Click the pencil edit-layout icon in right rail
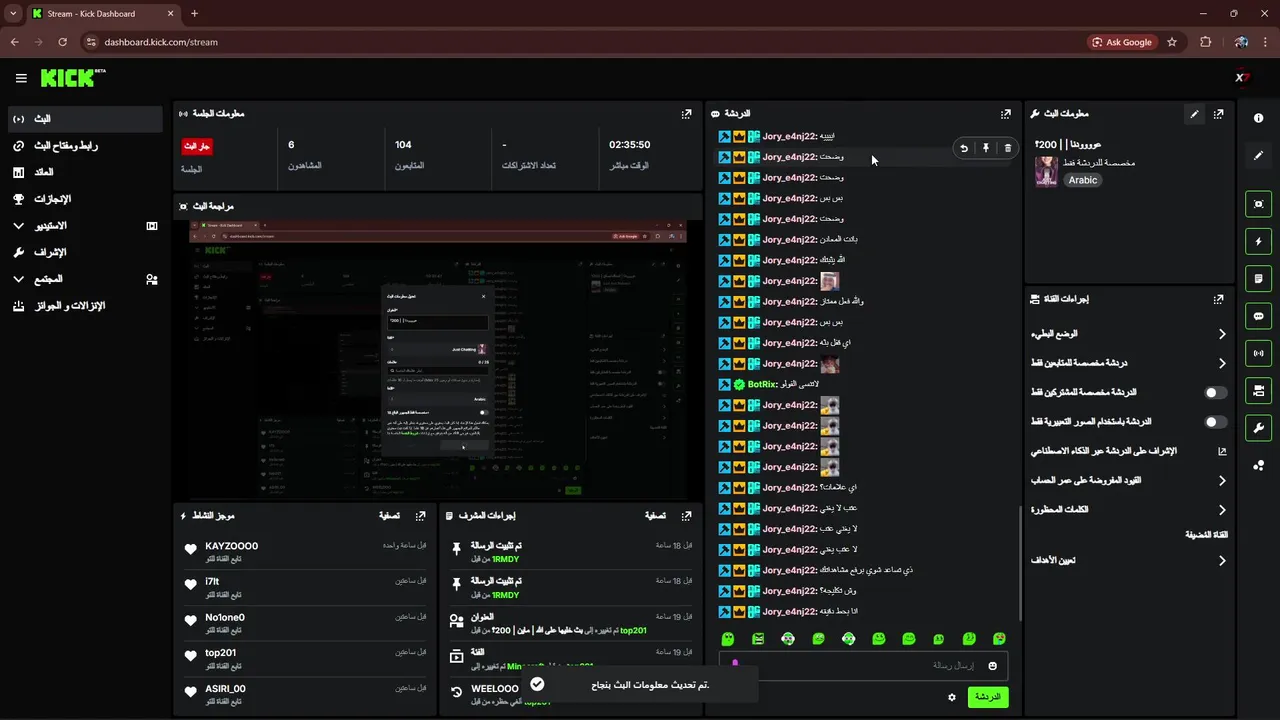 click(1258, 156)
